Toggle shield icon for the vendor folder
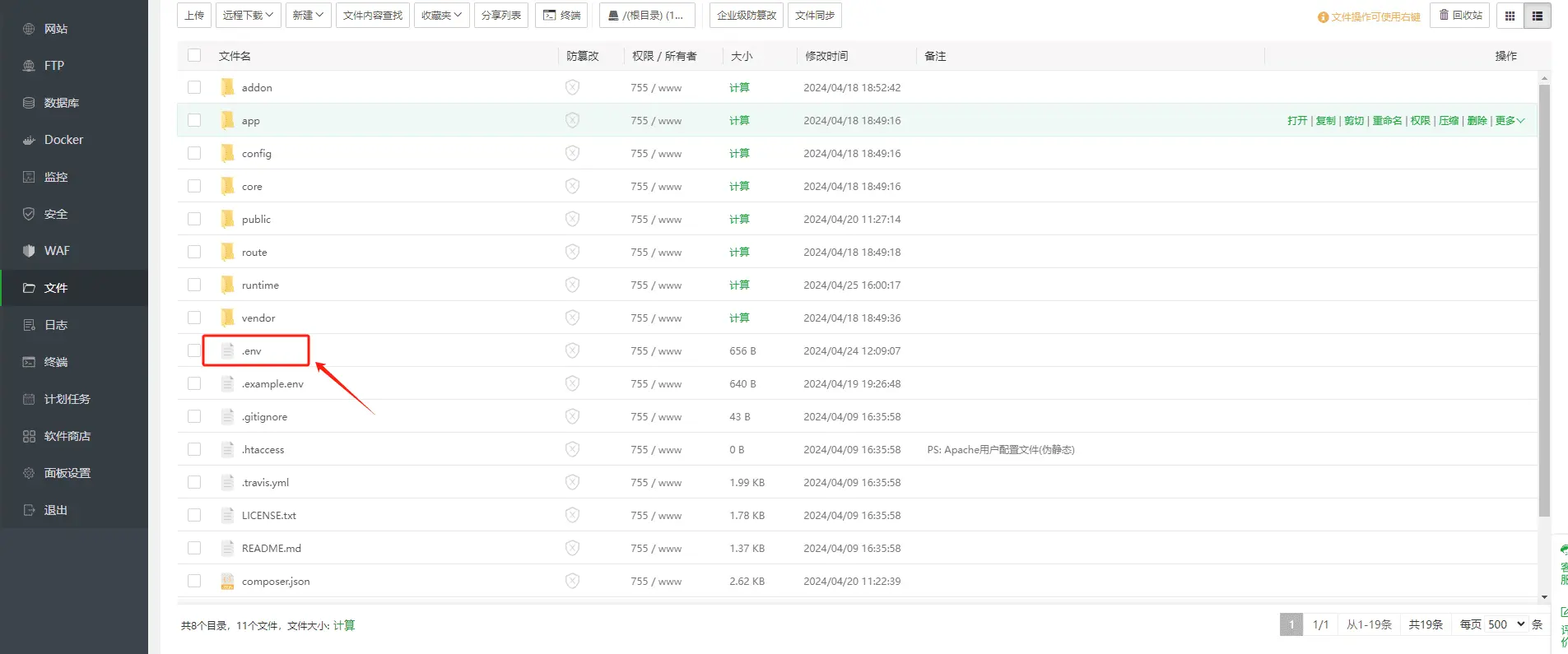Image resolution: width=1568 pixels, height=654 pixels. click(572, 318)
